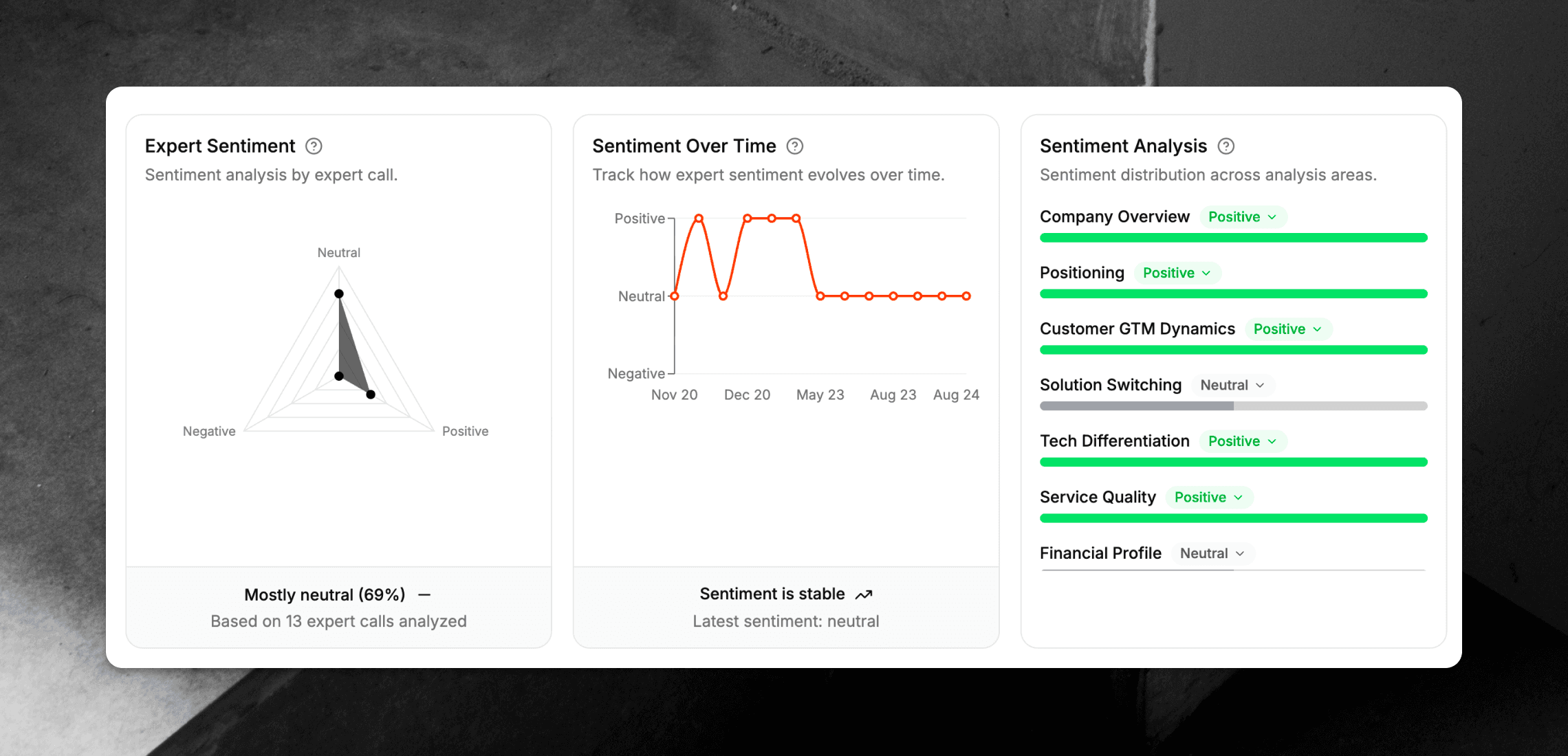This screenshot has height=756, width=1568.
Task: Click the Mostly neutral (69%) summary text
Action: tap(325, 595)
